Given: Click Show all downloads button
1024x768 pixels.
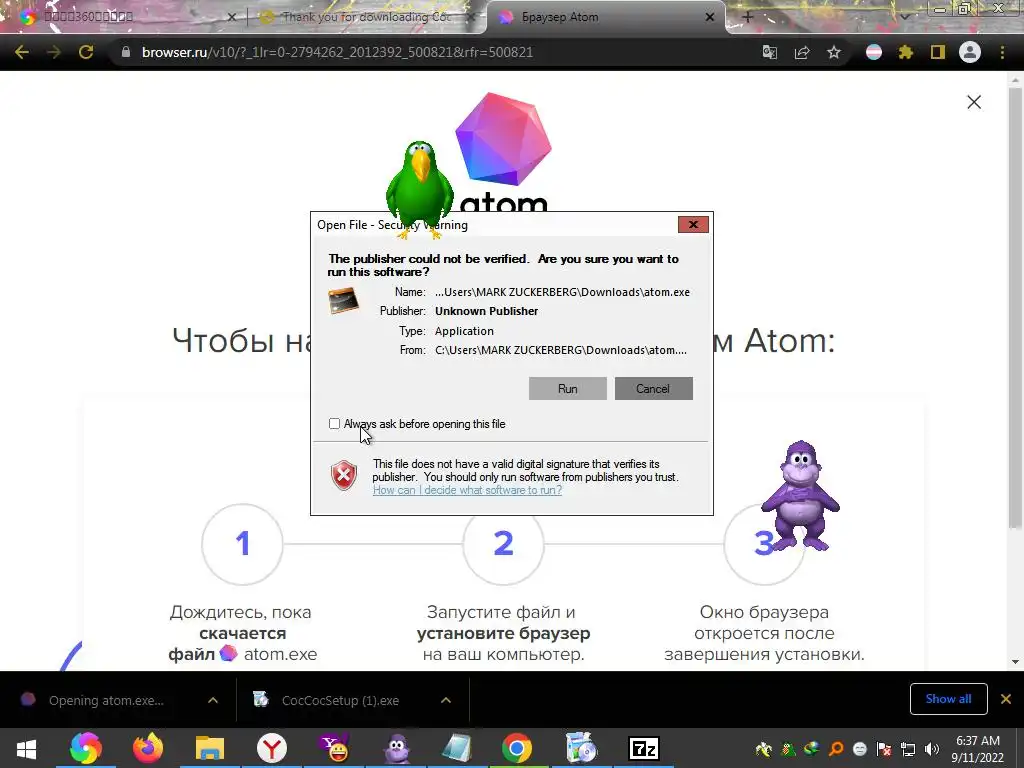Looking at the screenshot, I should pyautogui.click(x=948, y=699).
